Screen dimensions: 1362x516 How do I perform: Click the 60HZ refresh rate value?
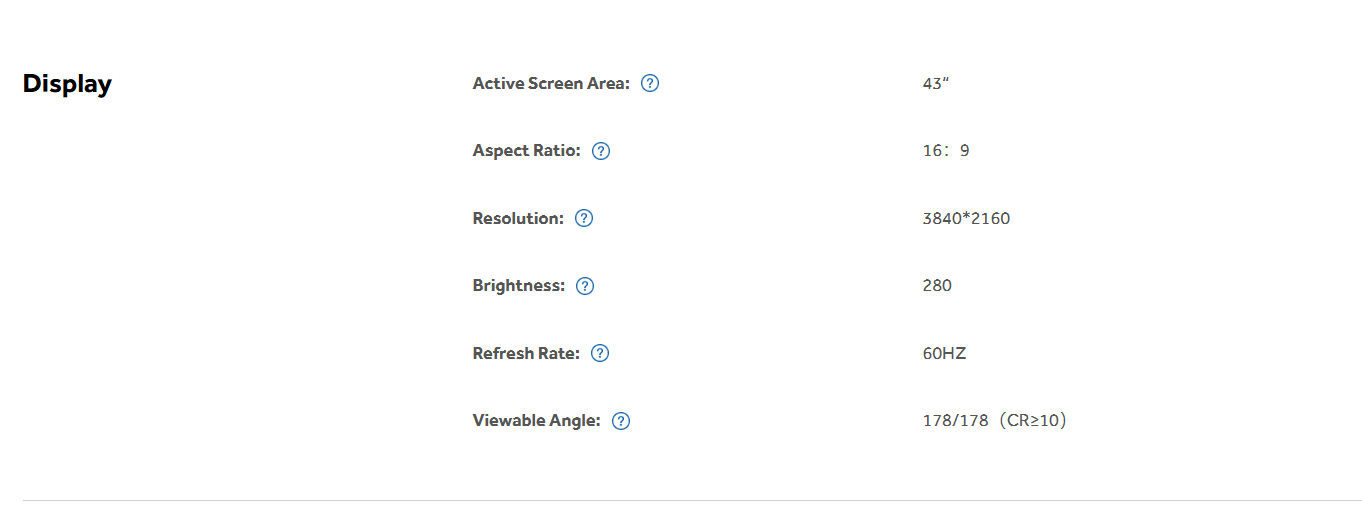[944, 353]
